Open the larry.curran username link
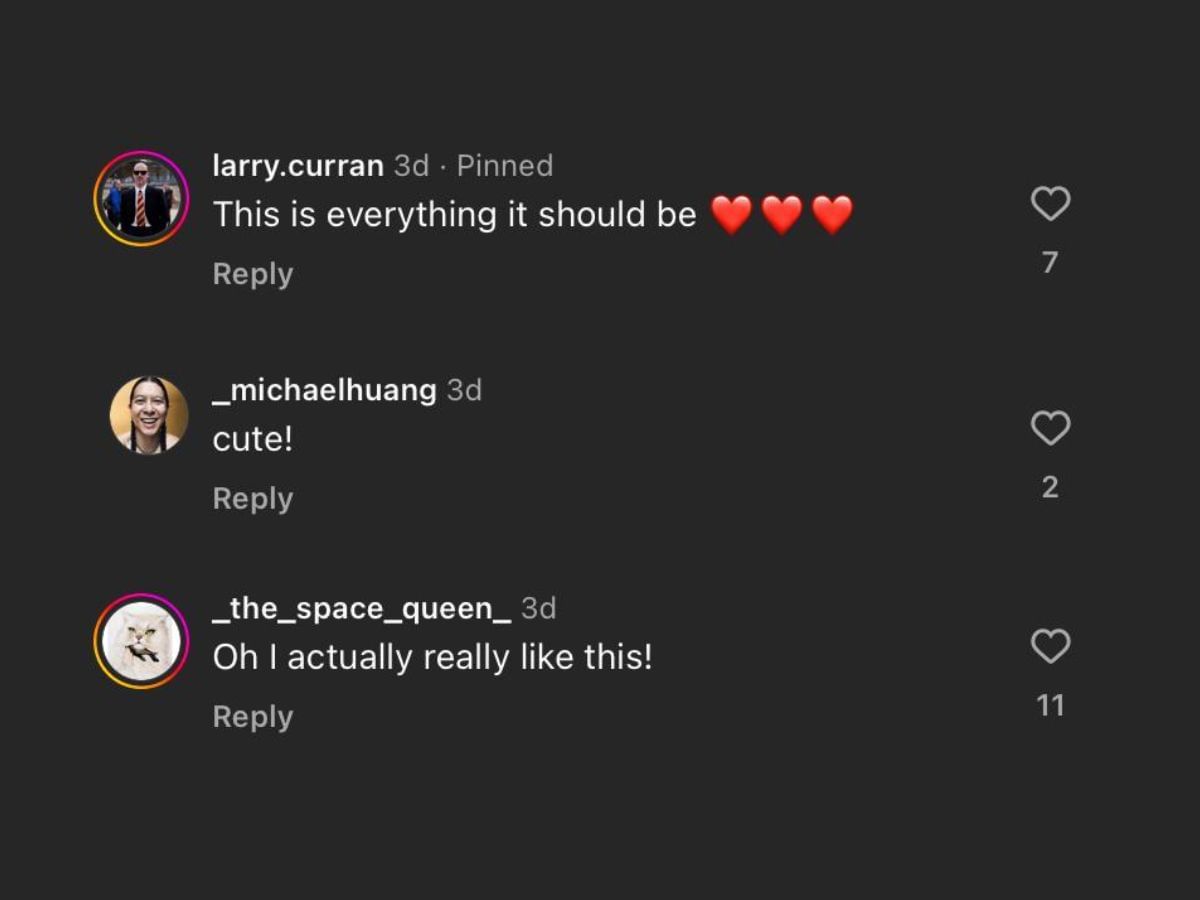The image size is (1200, 900). 298,166
